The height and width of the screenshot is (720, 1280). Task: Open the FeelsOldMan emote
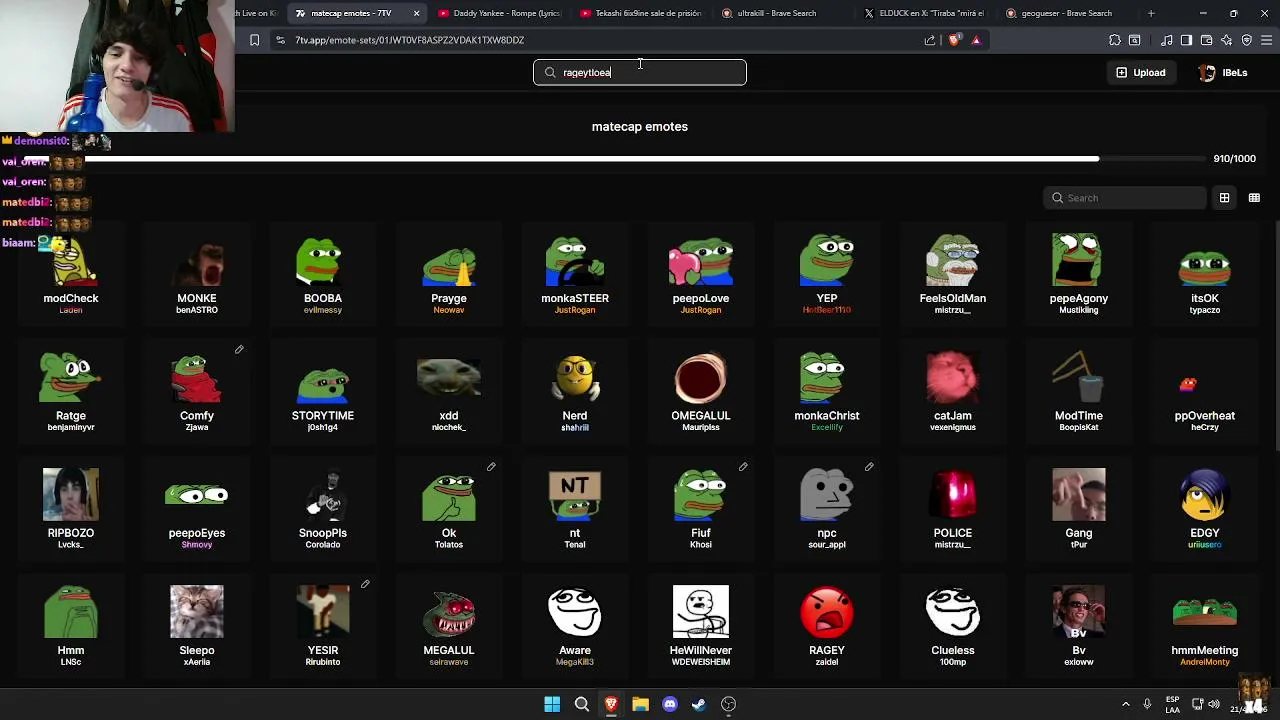953,275
